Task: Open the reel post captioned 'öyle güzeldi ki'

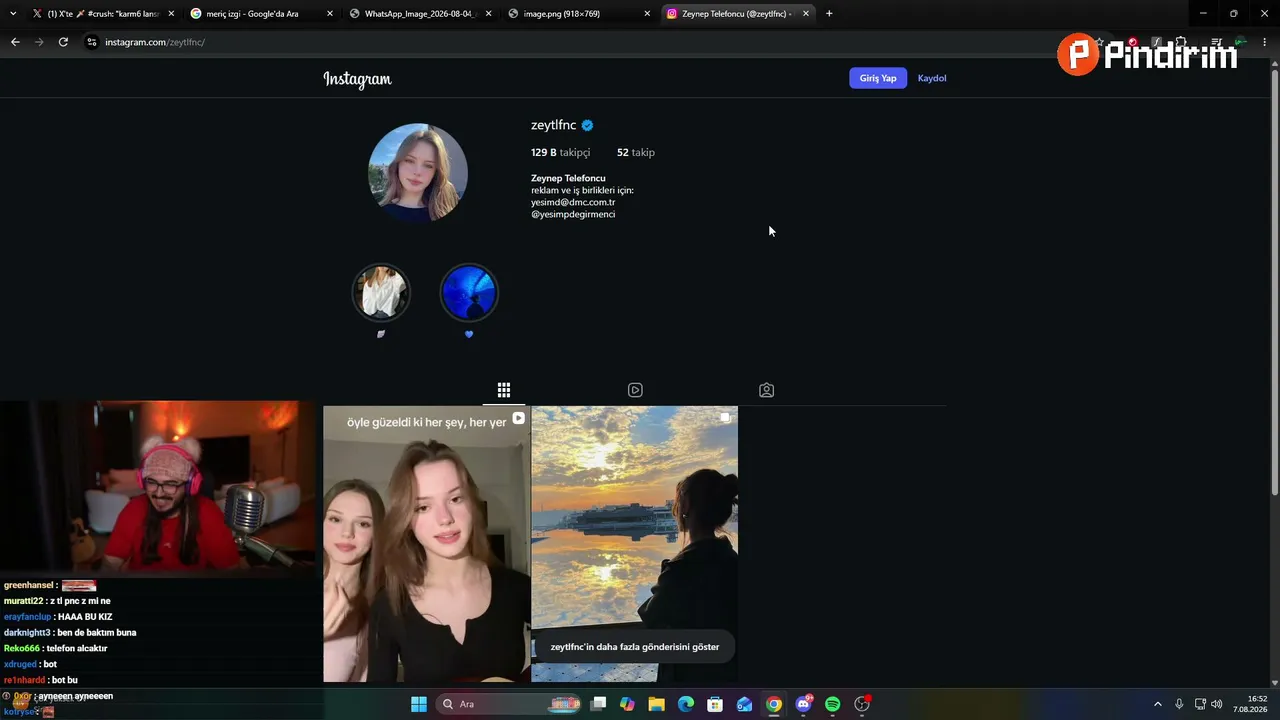Action: 427,544
